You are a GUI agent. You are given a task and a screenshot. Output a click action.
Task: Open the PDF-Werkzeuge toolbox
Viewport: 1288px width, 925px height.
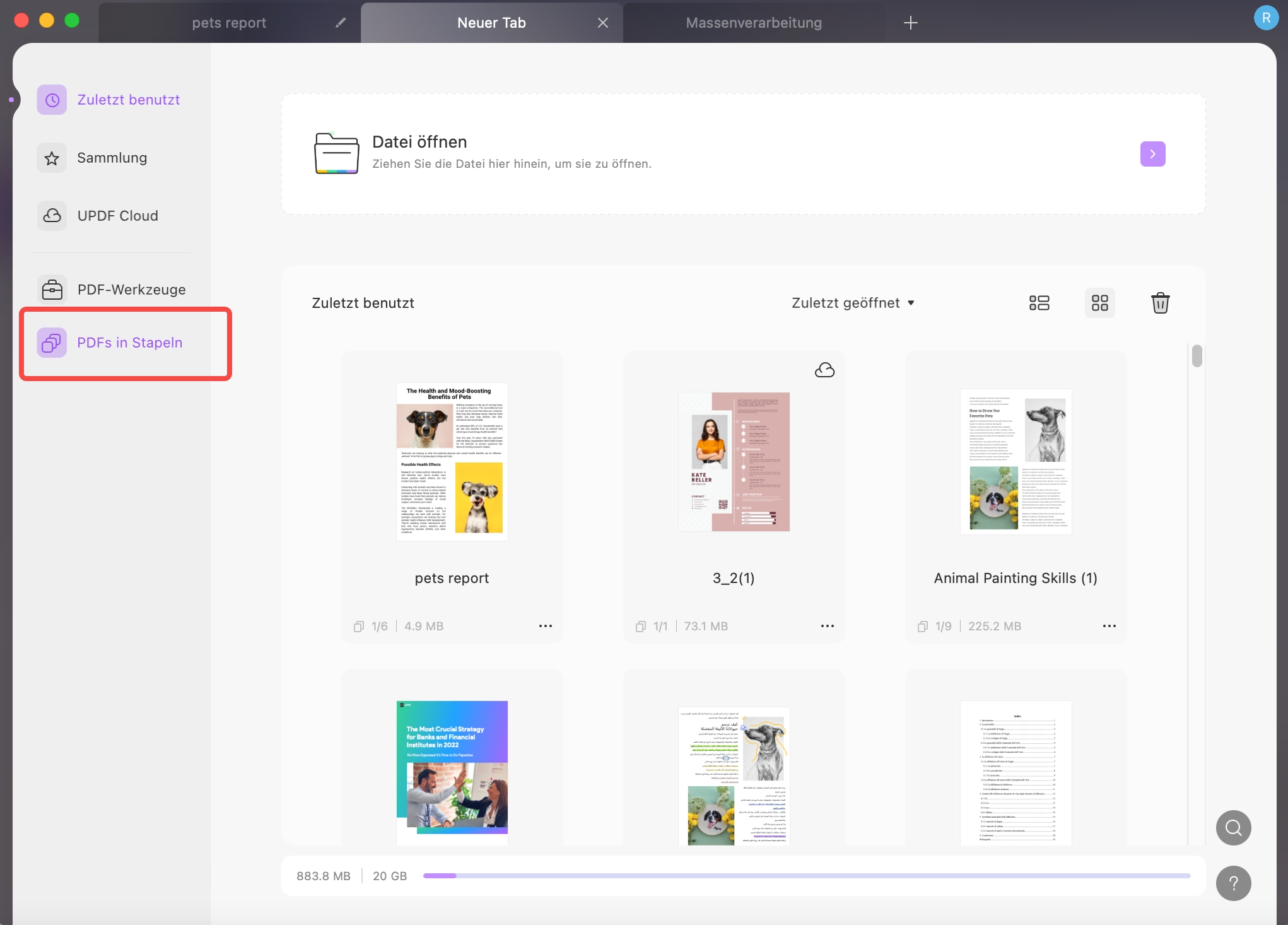(x=131, y=290)
